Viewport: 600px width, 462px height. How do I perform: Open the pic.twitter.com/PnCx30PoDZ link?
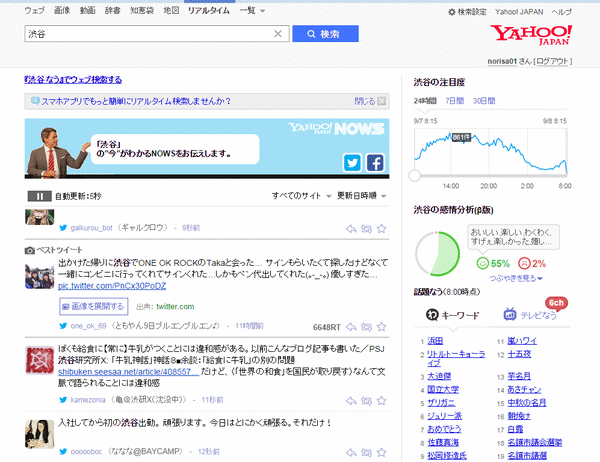tap(112, 286)
